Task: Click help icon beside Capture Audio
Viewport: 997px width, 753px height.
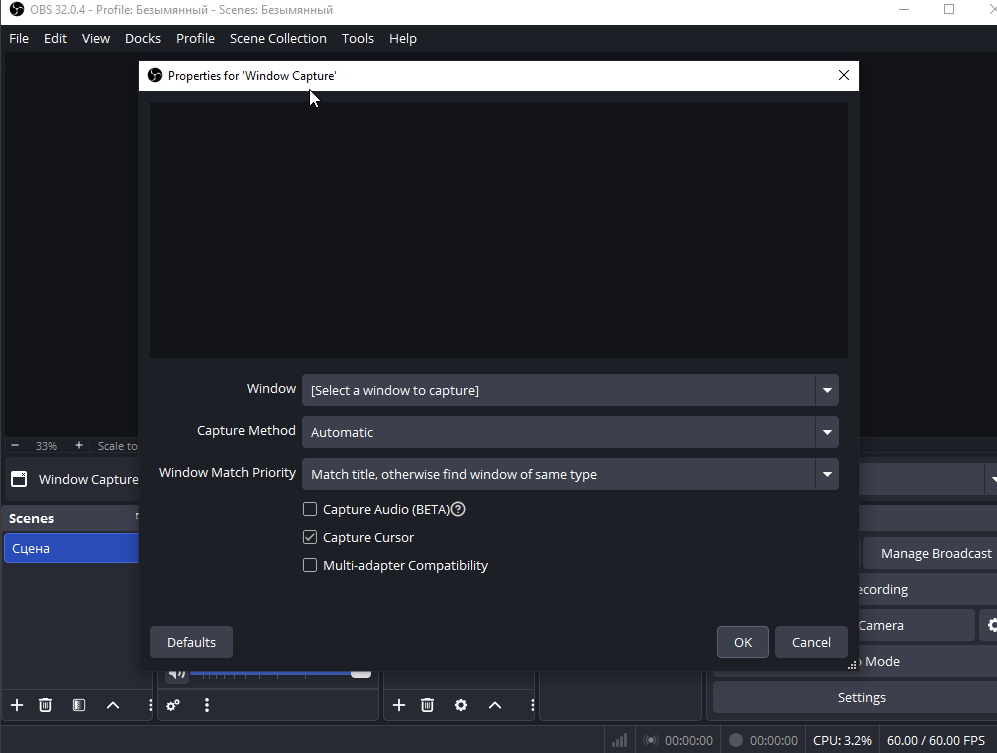Action: pyautogui.click(x=458, y=509)
